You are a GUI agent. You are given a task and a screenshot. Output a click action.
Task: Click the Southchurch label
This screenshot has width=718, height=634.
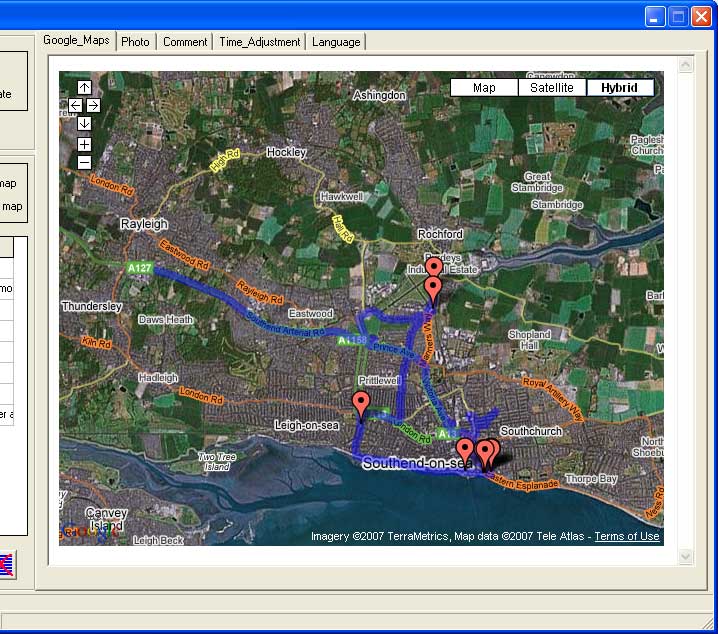click(x=531, y=431)
